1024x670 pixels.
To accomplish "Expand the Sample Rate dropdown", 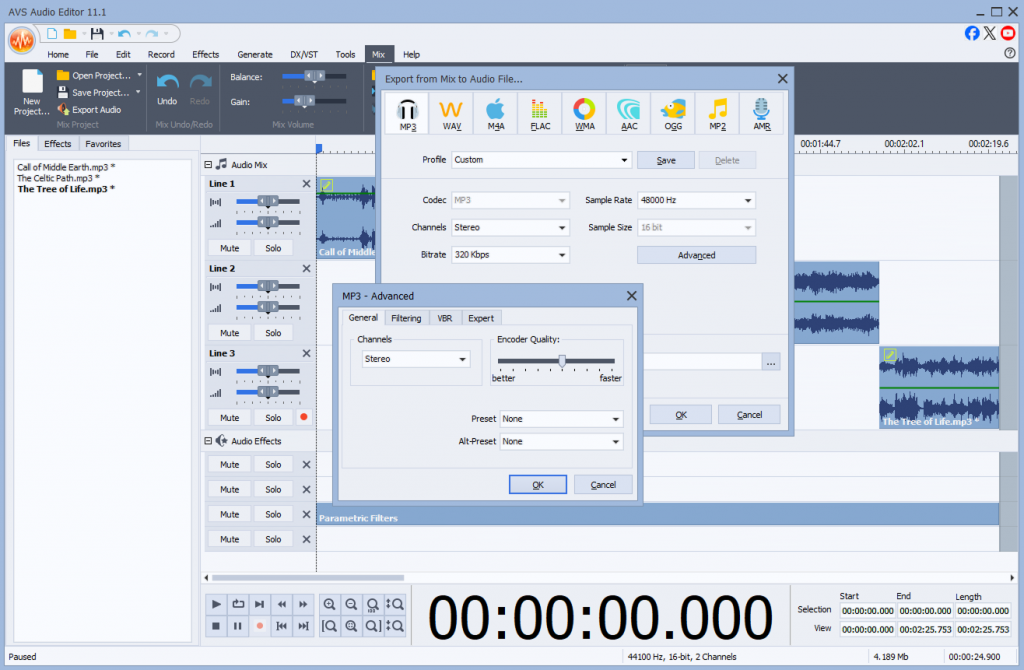I will [x=696, y=200].
